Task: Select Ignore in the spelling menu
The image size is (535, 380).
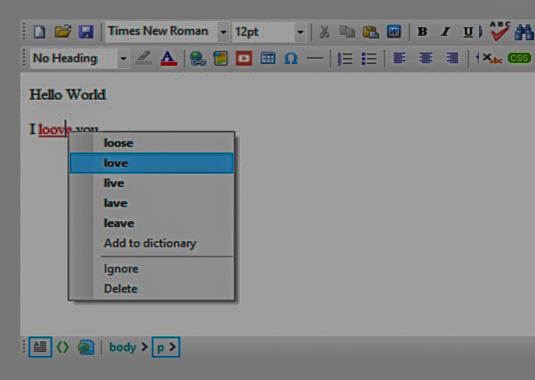Action: pyautogui.click(x=151, y=269)
